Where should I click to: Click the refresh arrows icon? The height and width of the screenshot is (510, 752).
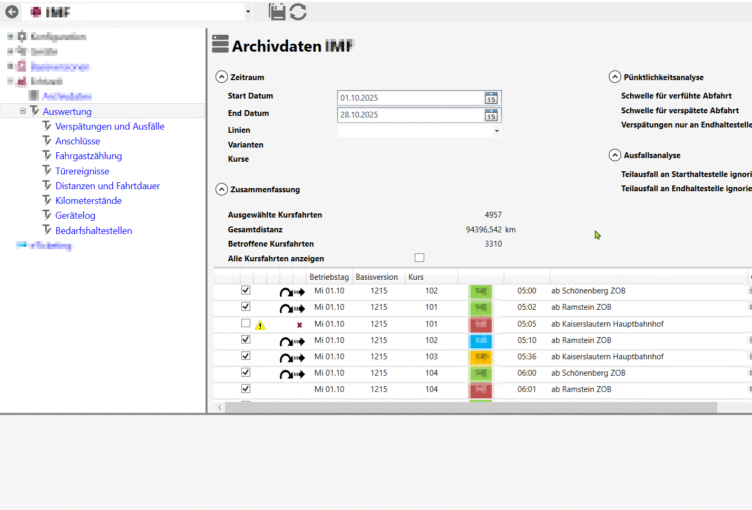pyautogui.click(x=298, y=12)
